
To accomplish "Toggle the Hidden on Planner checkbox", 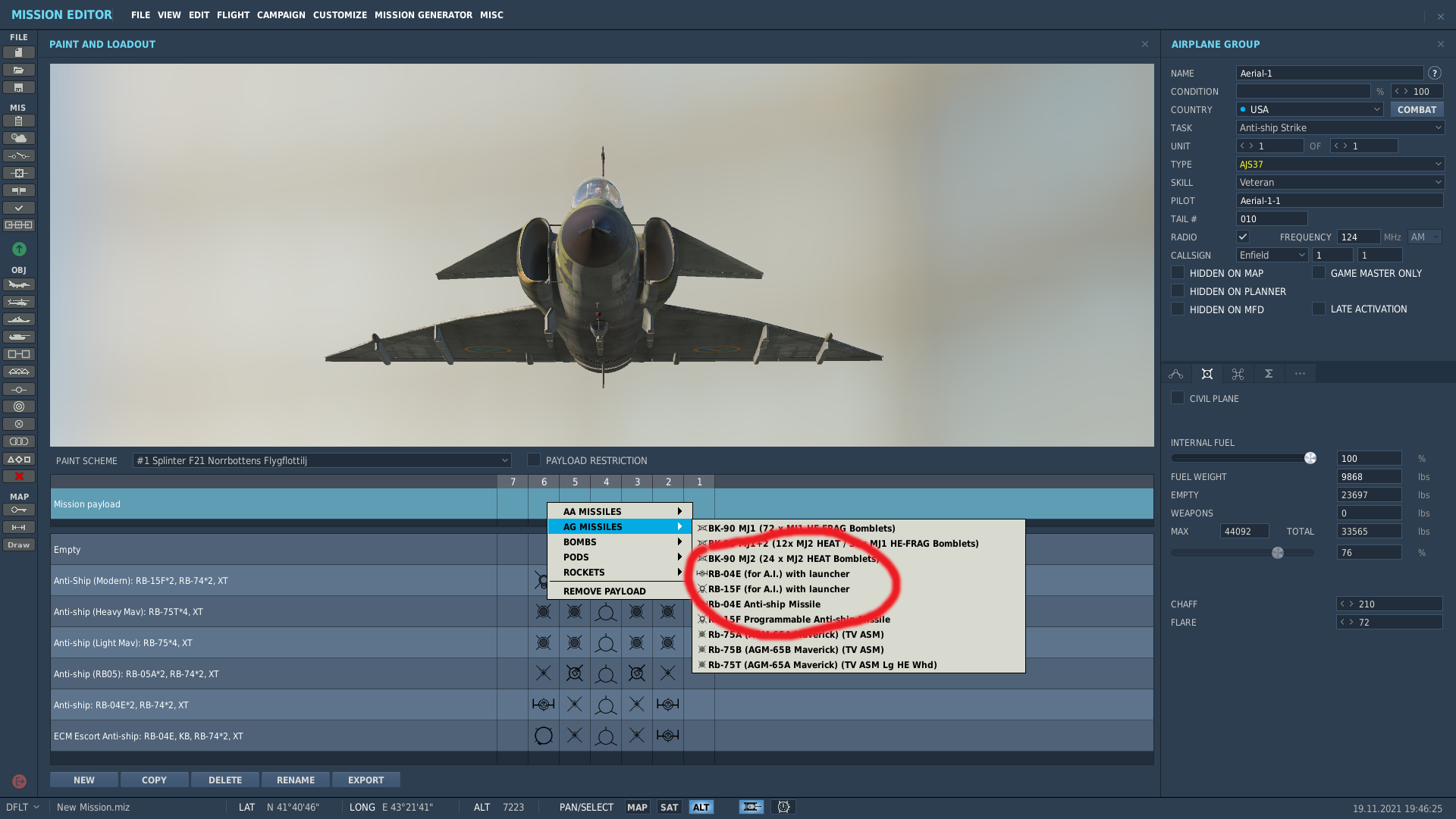I will click(x=1178, y=290).
